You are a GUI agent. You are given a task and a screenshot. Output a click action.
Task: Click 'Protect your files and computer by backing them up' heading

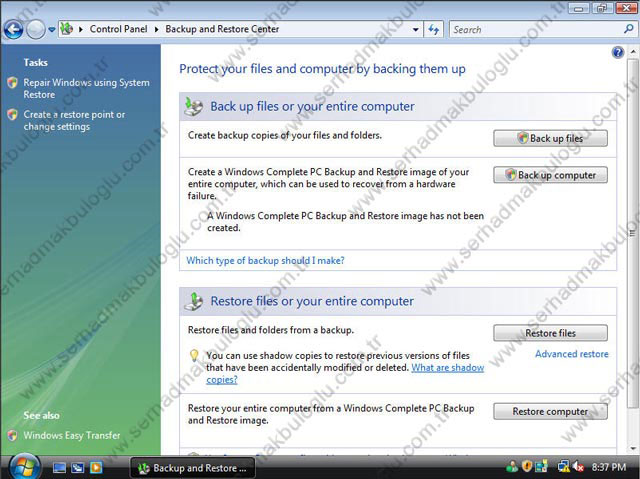pos(322,69)
